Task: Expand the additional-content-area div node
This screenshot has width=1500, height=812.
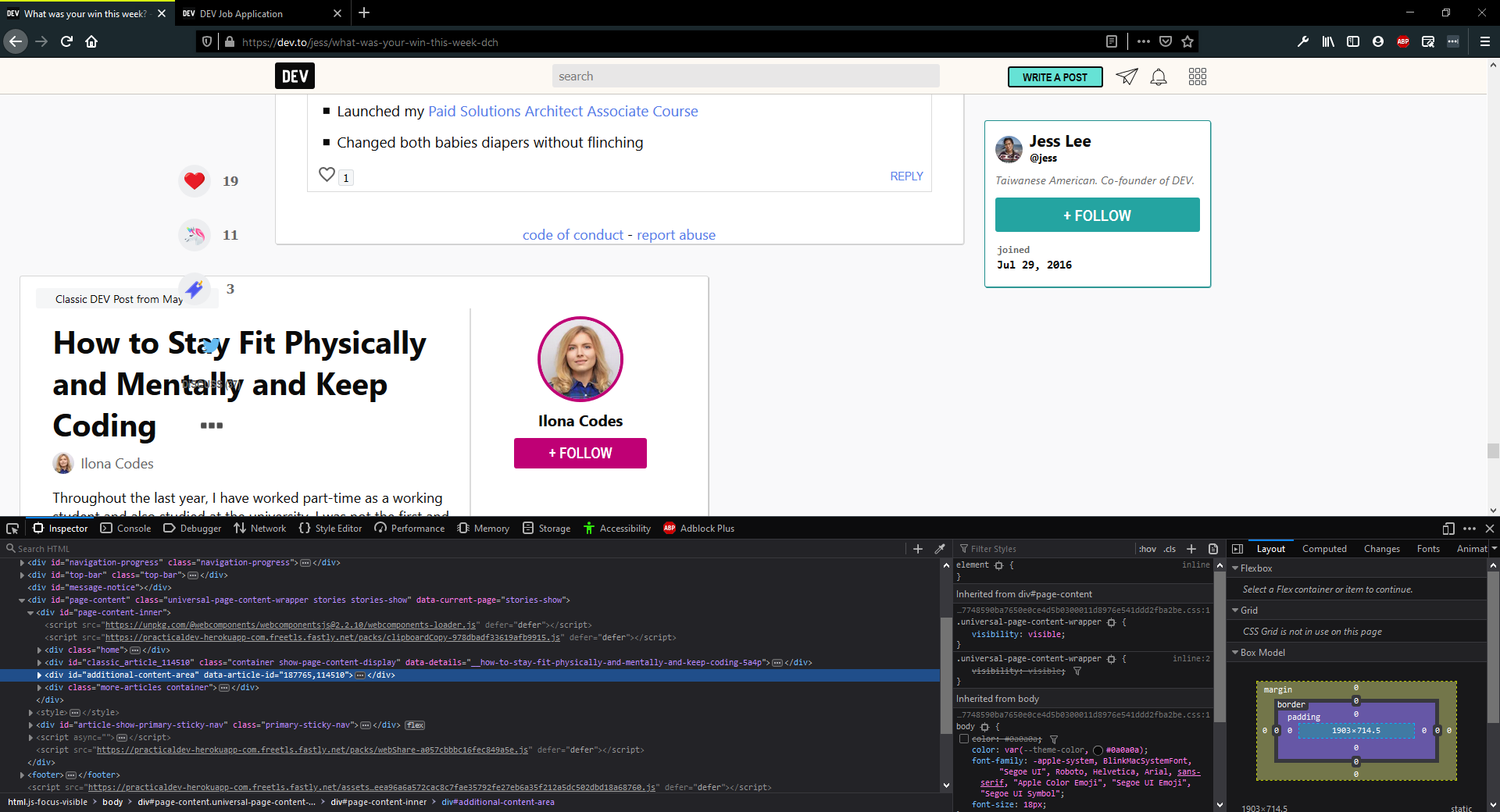Action: [39, 675]
